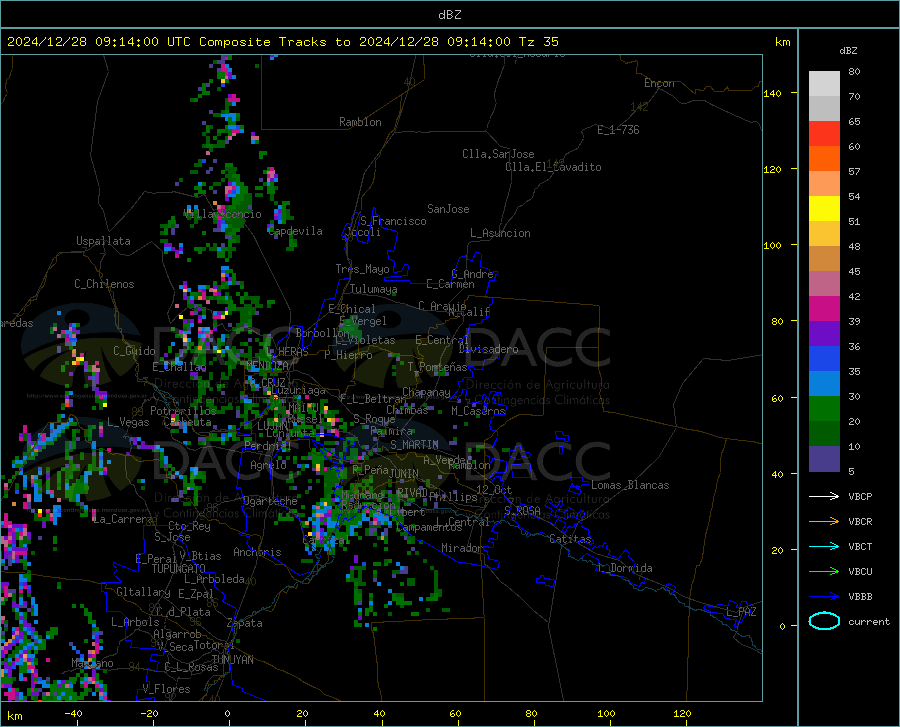This screenshot has height=727, width=900.
Task: Click the 'Gltallary' map label
Action: coord(143,592)
